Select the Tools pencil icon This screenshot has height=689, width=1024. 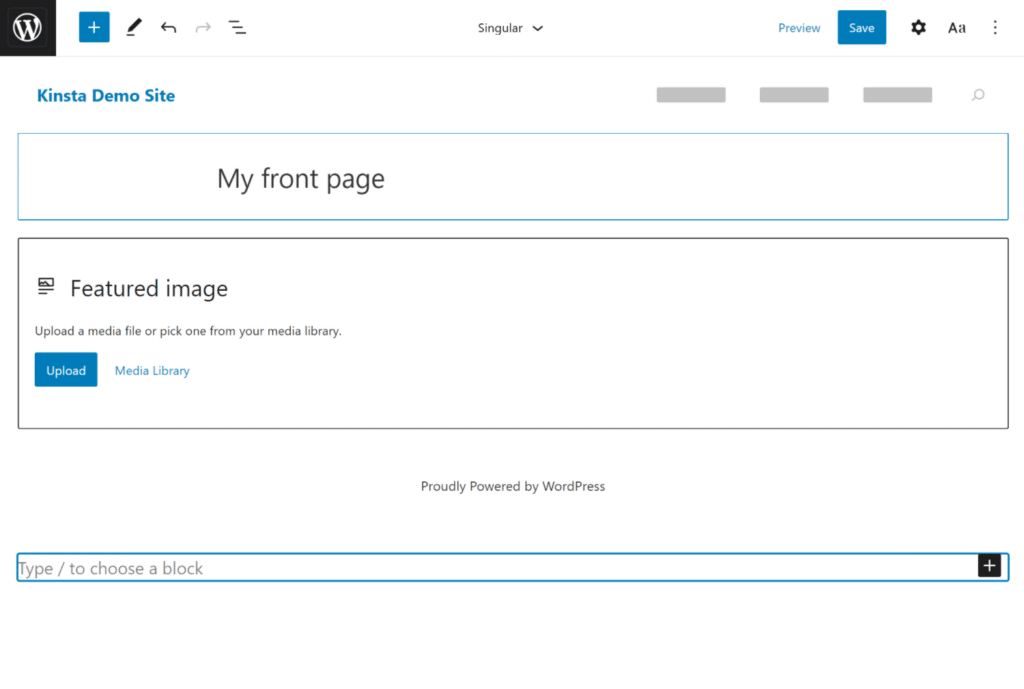pyautogui.click(x=133, y=28)
